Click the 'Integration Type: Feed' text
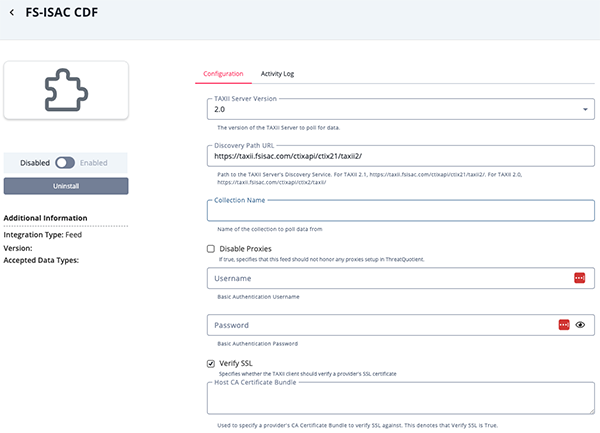 (42, 235)
